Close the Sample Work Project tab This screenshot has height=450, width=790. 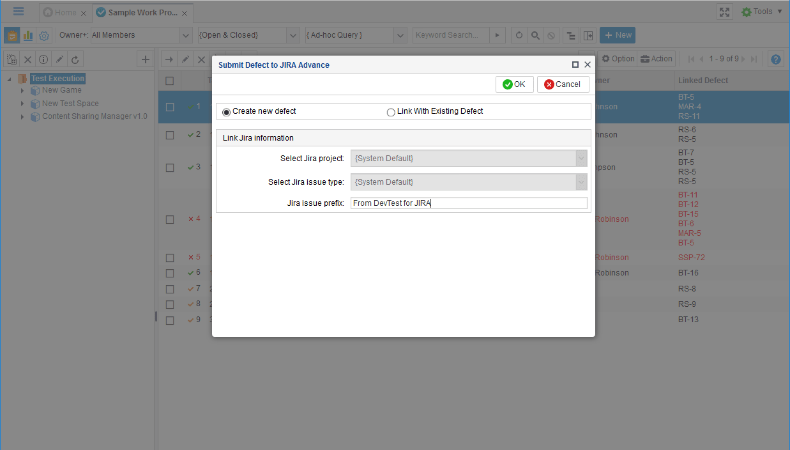184,13
